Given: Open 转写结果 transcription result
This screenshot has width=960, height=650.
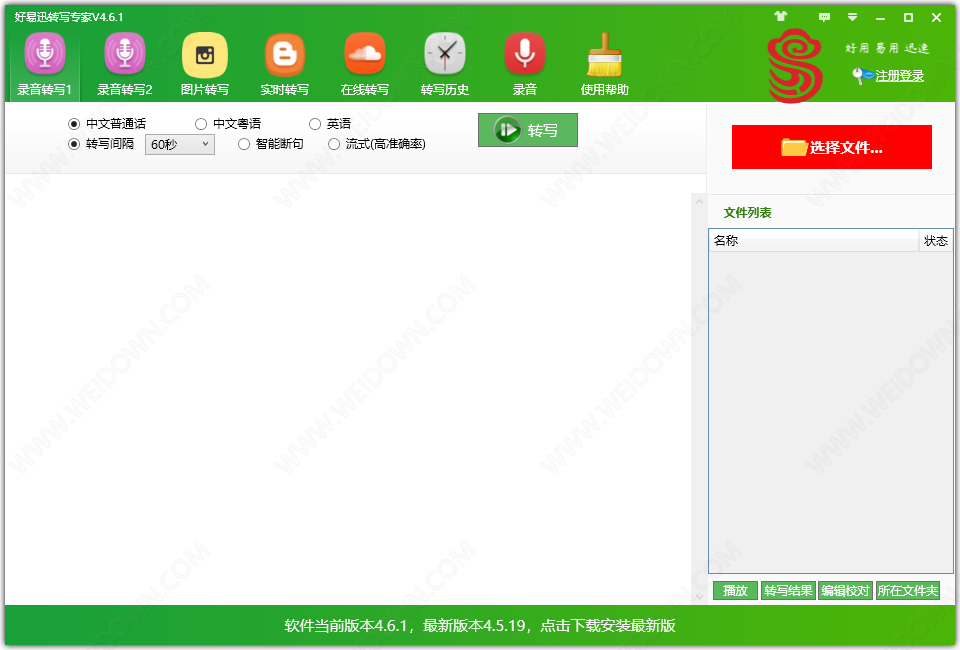Looking at the screenshot, I should [x=788, y=591].
